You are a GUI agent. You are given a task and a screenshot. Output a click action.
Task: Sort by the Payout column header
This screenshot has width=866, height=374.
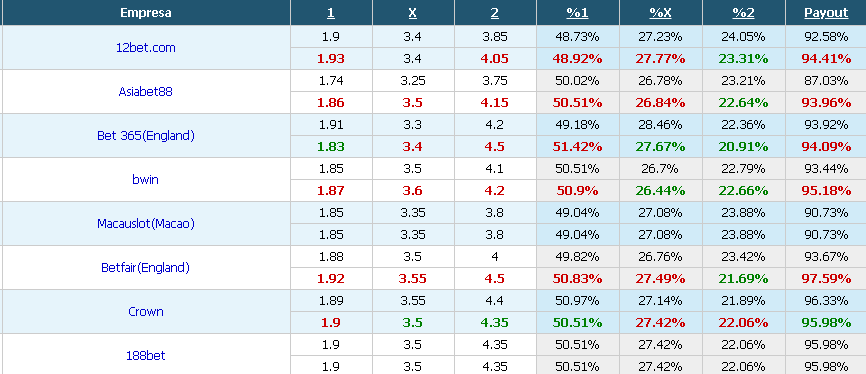826,13
